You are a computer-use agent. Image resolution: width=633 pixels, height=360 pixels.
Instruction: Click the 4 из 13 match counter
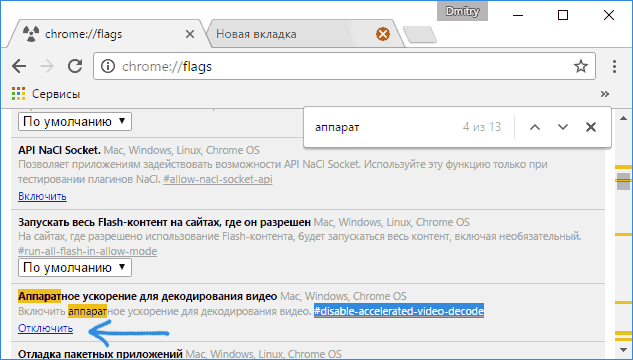482,127
